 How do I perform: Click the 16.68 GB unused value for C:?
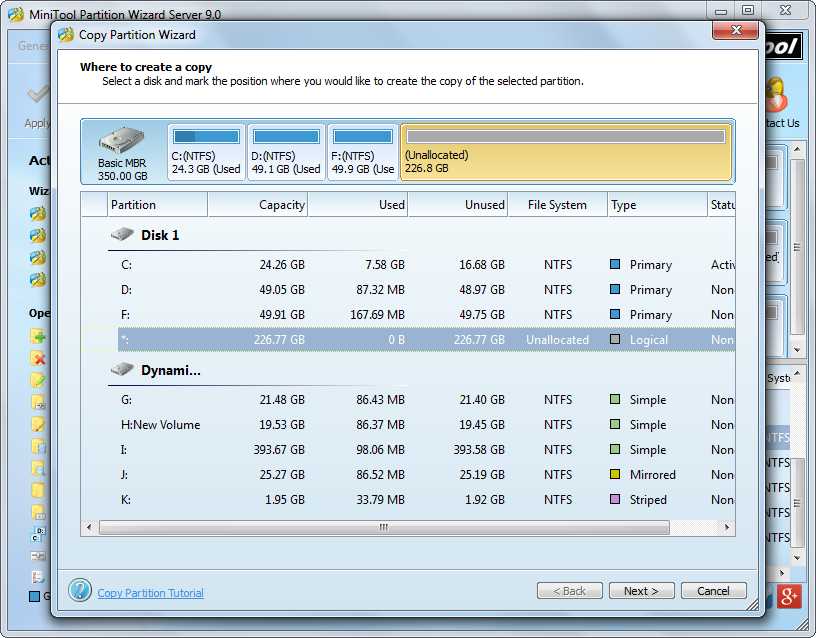pos(481,265)
